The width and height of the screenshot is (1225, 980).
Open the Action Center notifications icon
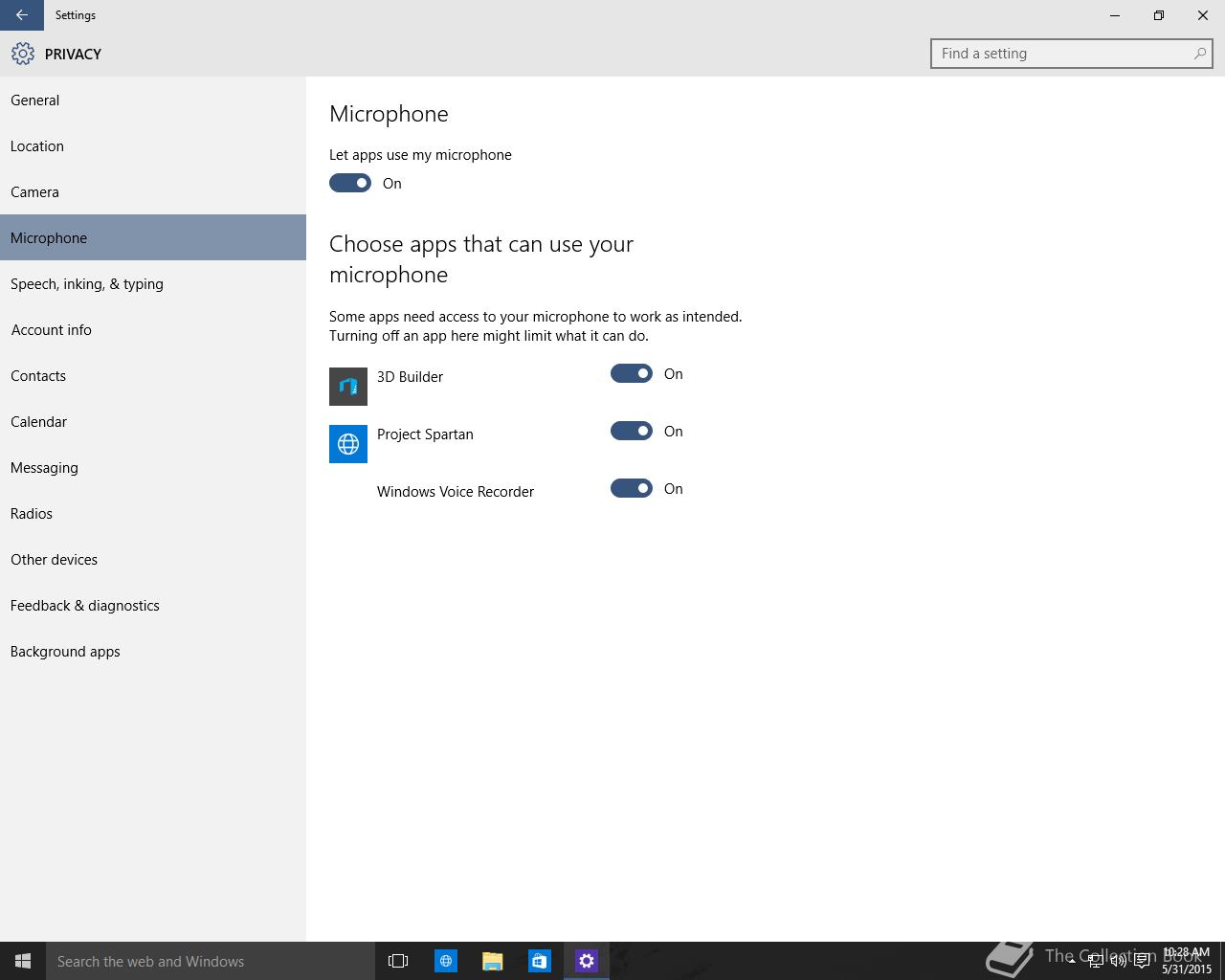(1142, 961)
